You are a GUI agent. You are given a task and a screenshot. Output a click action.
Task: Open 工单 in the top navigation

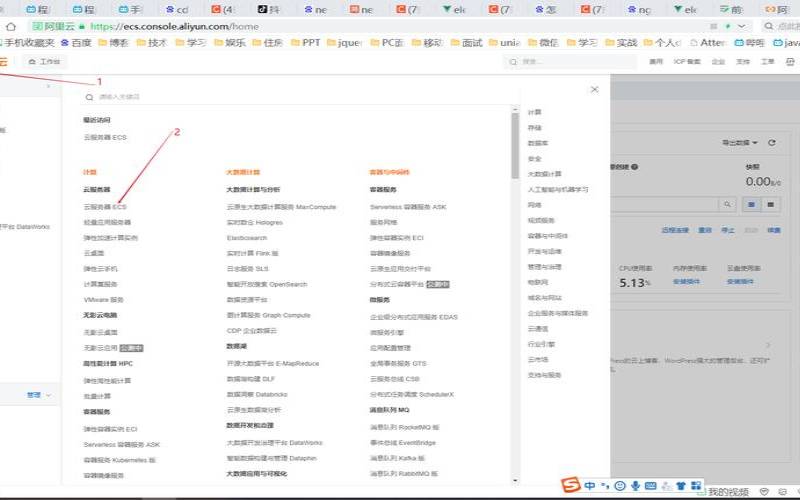768,62
